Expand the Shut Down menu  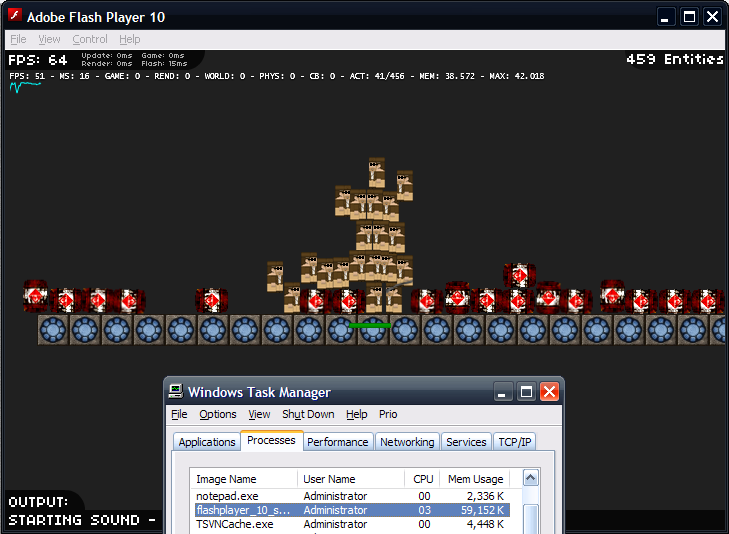click(x=308, y=414)
